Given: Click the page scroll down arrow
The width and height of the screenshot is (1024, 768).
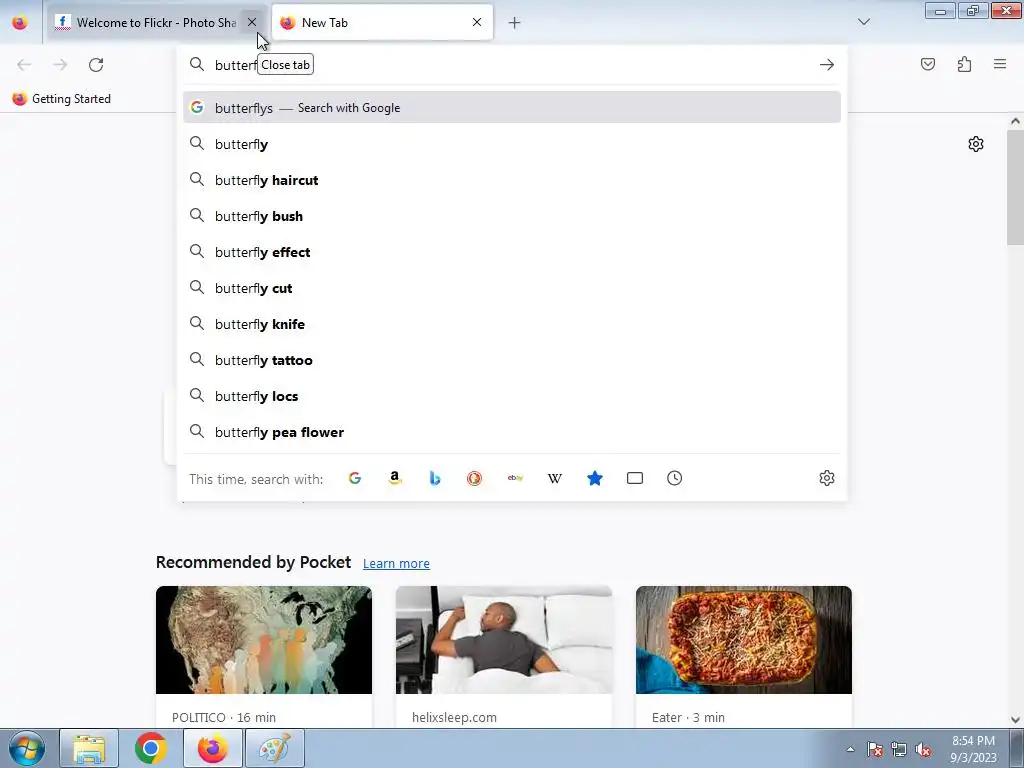Looking at the screenshot, I should [x=1015, y=720].
